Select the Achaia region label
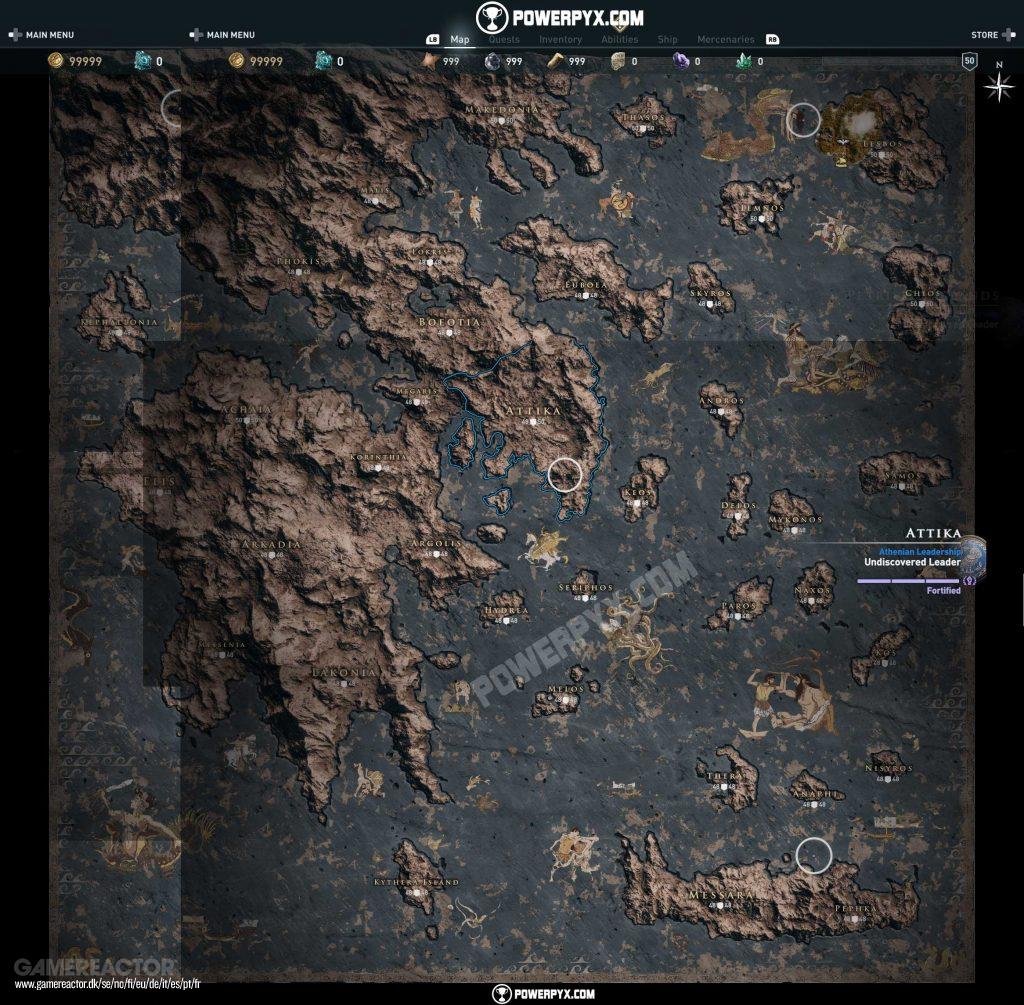 (246, 409)
